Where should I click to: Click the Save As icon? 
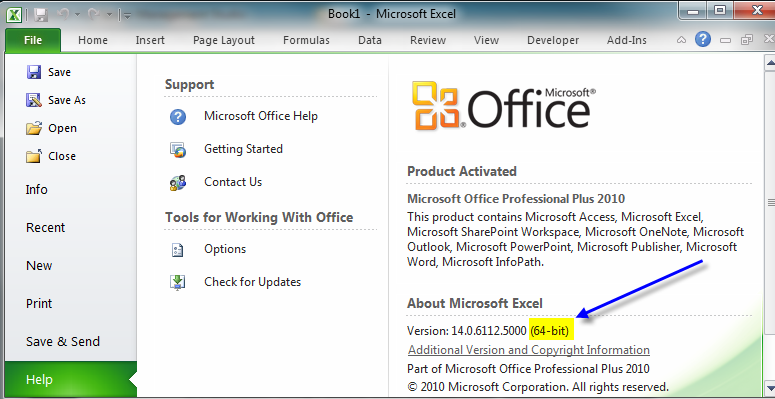(34, 100)
